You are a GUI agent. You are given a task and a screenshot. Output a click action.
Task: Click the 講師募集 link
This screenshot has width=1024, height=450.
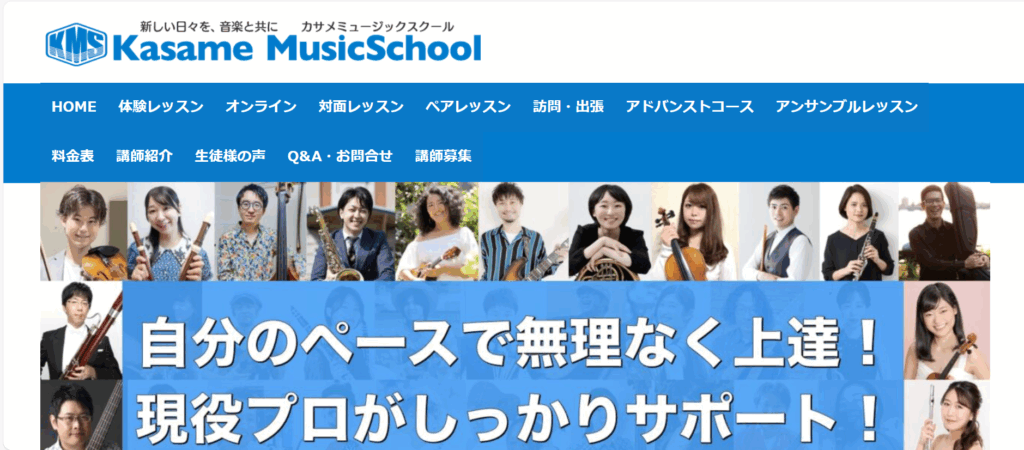pos(443,157)
